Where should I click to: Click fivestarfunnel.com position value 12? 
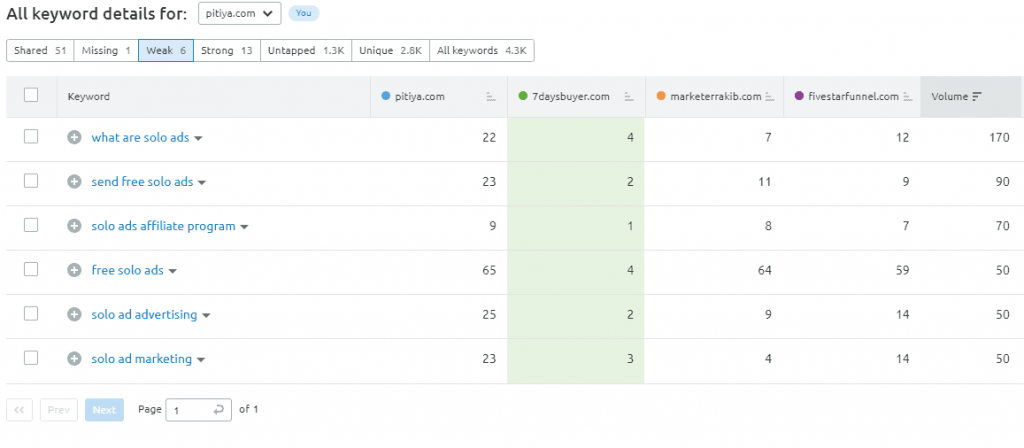pos(903,138)
